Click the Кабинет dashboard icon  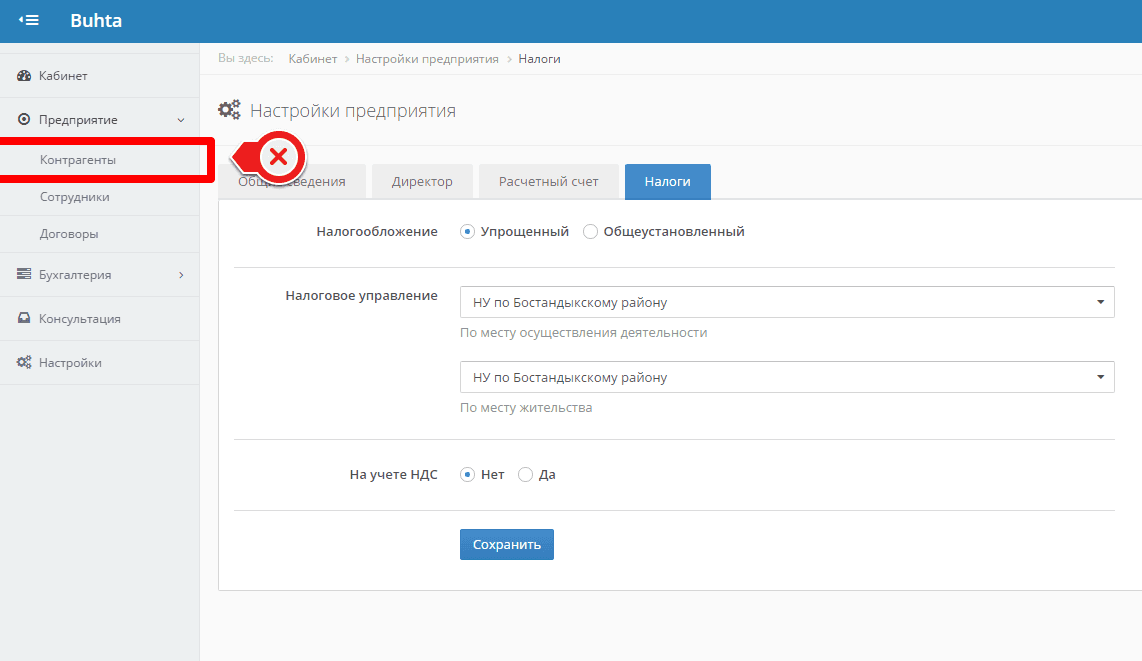24,76
